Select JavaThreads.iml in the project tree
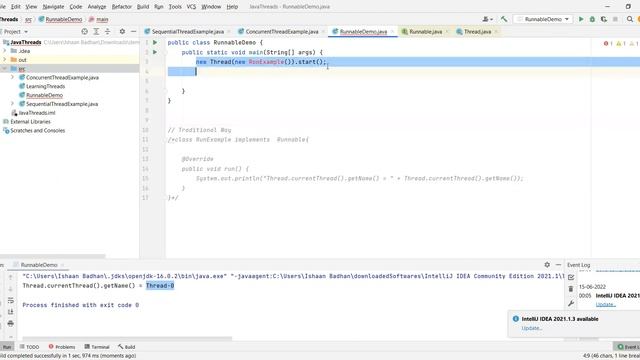 (37, 113)
